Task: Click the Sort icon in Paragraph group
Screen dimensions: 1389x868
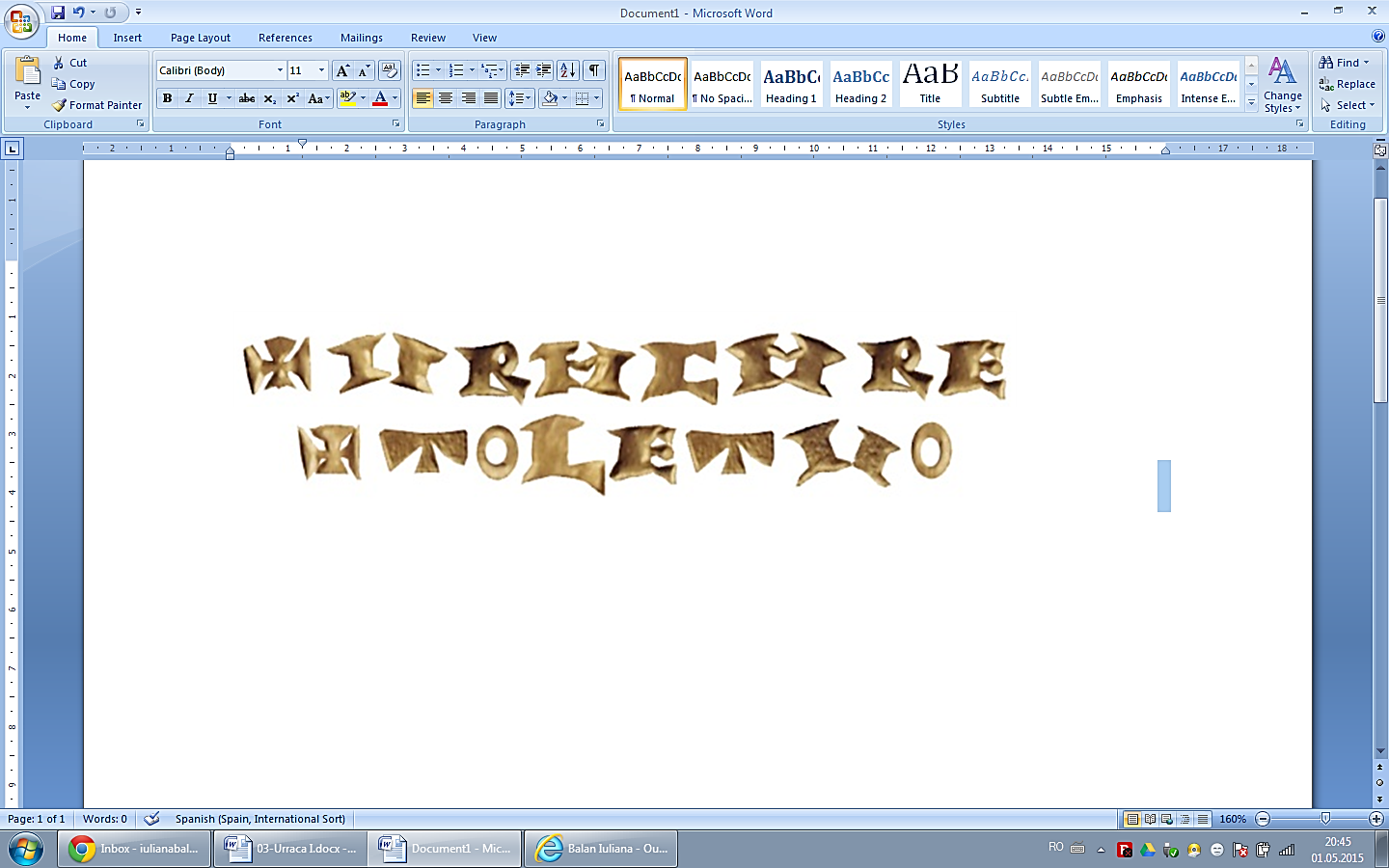Action: click(568, 70)
